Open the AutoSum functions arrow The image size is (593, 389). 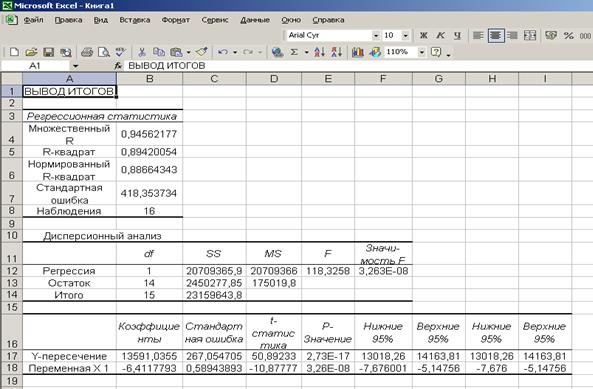pos(307,52)
